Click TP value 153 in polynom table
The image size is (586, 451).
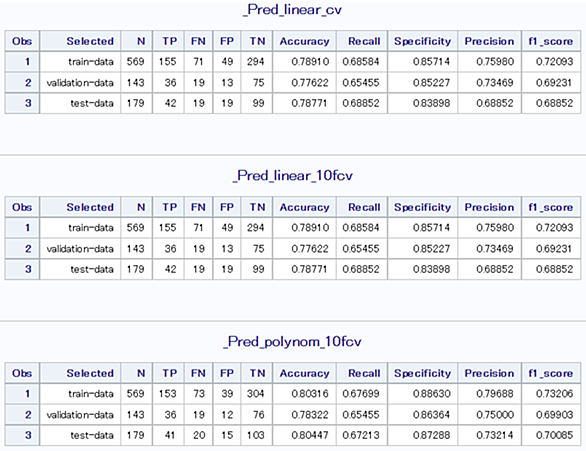[168, 393]
